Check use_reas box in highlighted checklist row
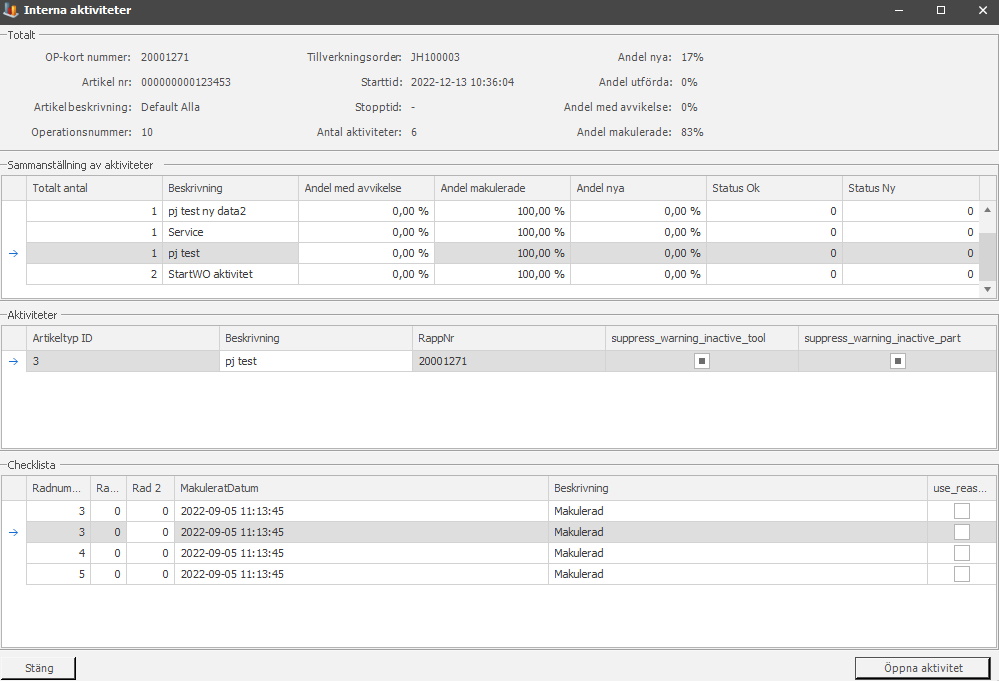 961,532
